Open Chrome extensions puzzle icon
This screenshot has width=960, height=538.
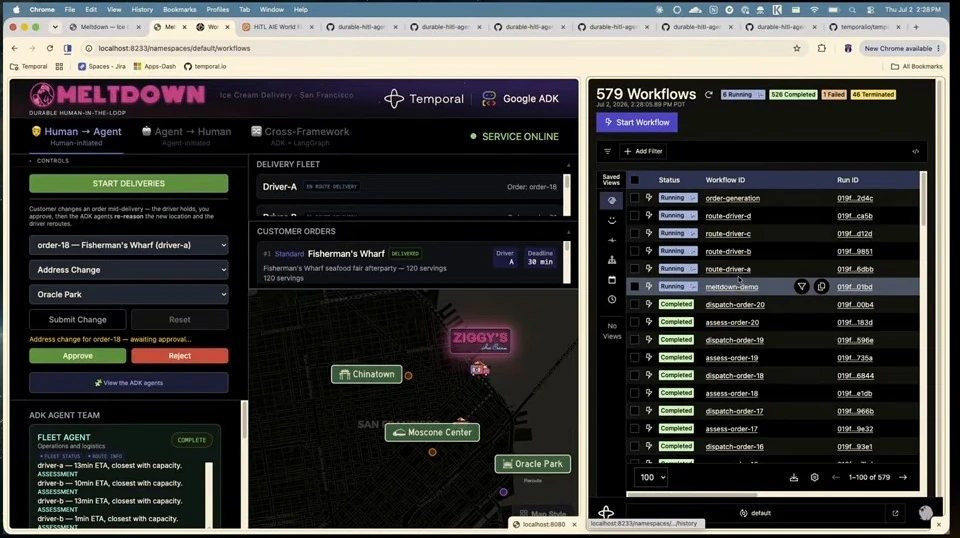click(x=822, y=48)
